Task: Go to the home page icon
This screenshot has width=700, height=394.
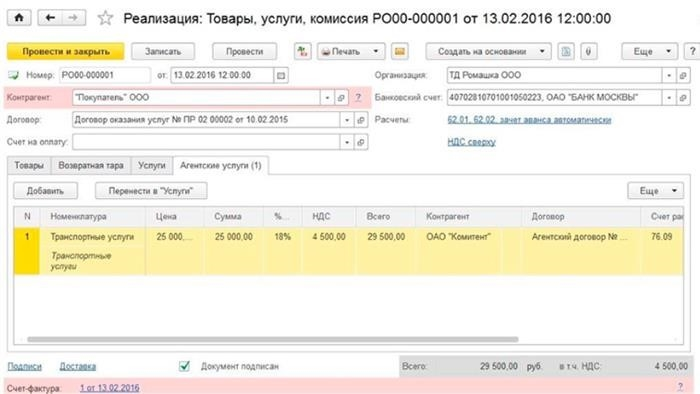Action: (x=19, y=18)
